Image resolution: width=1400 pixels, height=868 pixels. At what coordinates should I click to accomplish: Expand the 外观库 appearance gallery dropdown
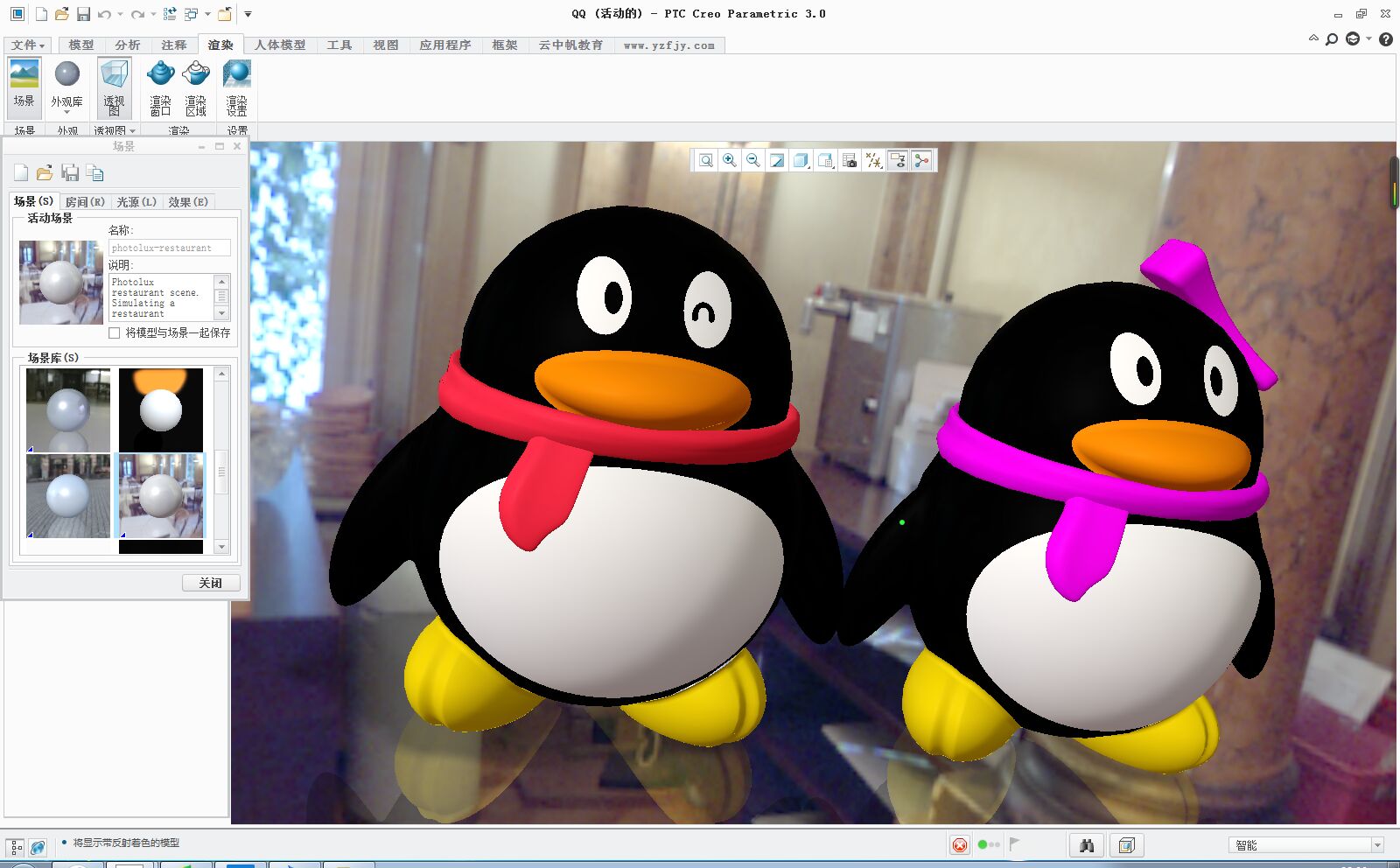[66, 112]
